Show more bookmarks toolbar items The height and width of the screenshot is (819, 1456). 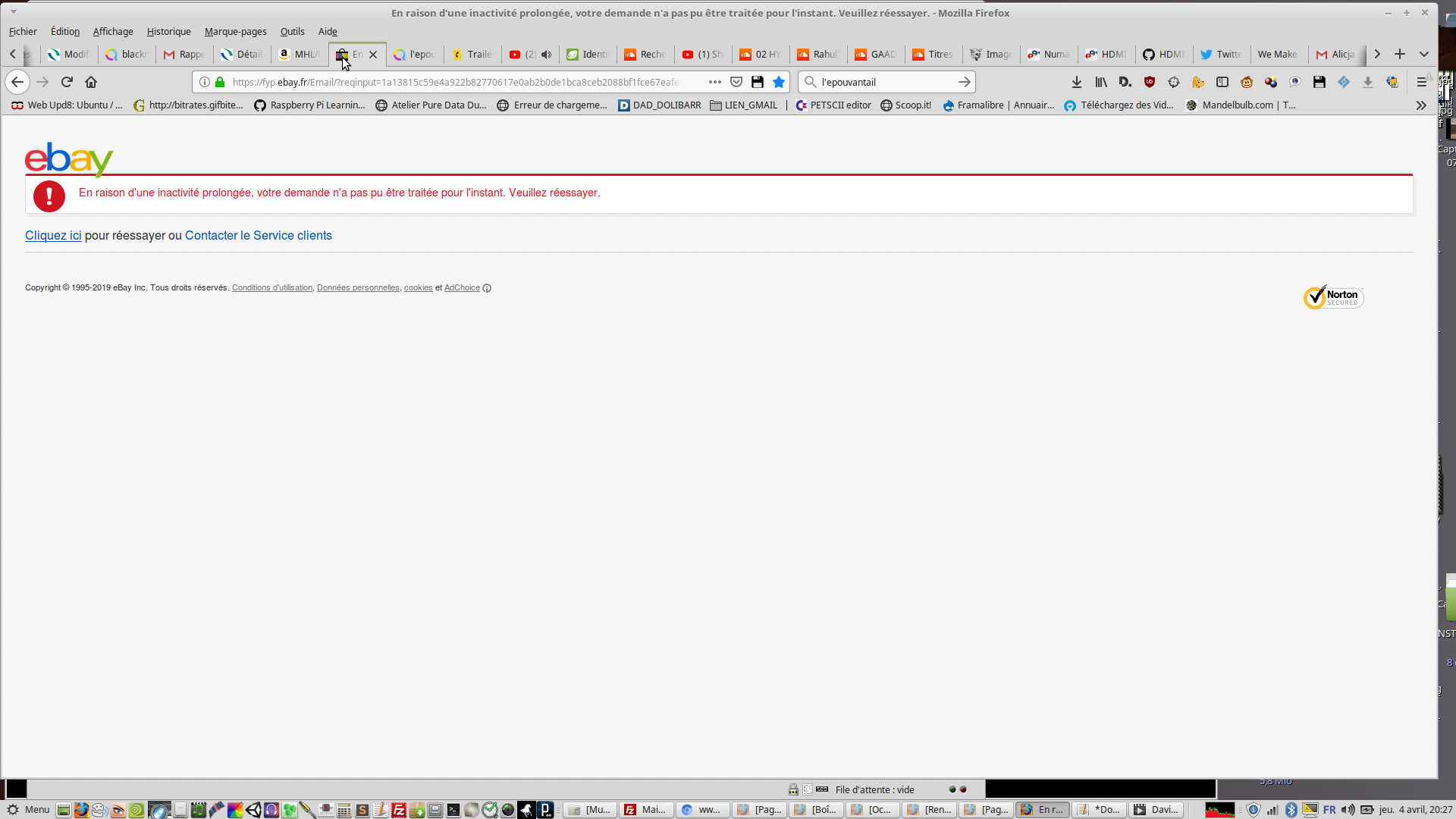coord(1421,105)
